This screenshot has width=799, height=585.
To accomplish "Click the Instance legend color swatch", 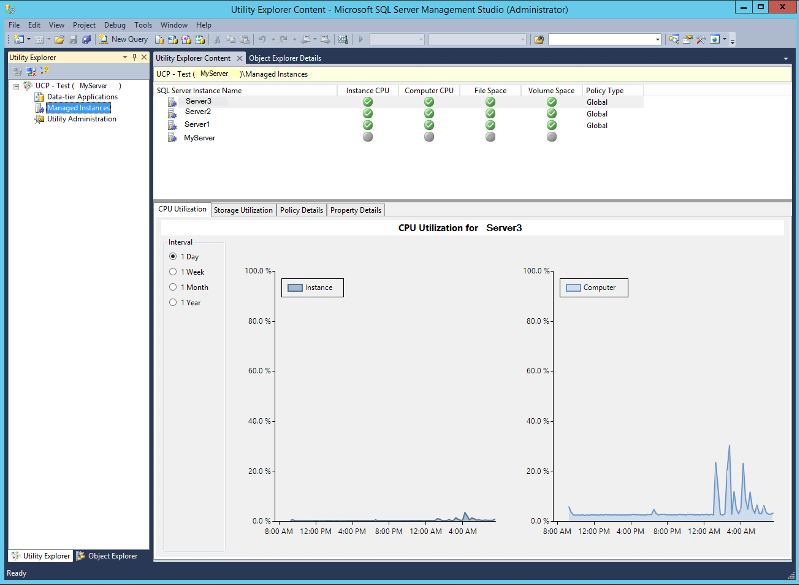I will pos(295,288).
